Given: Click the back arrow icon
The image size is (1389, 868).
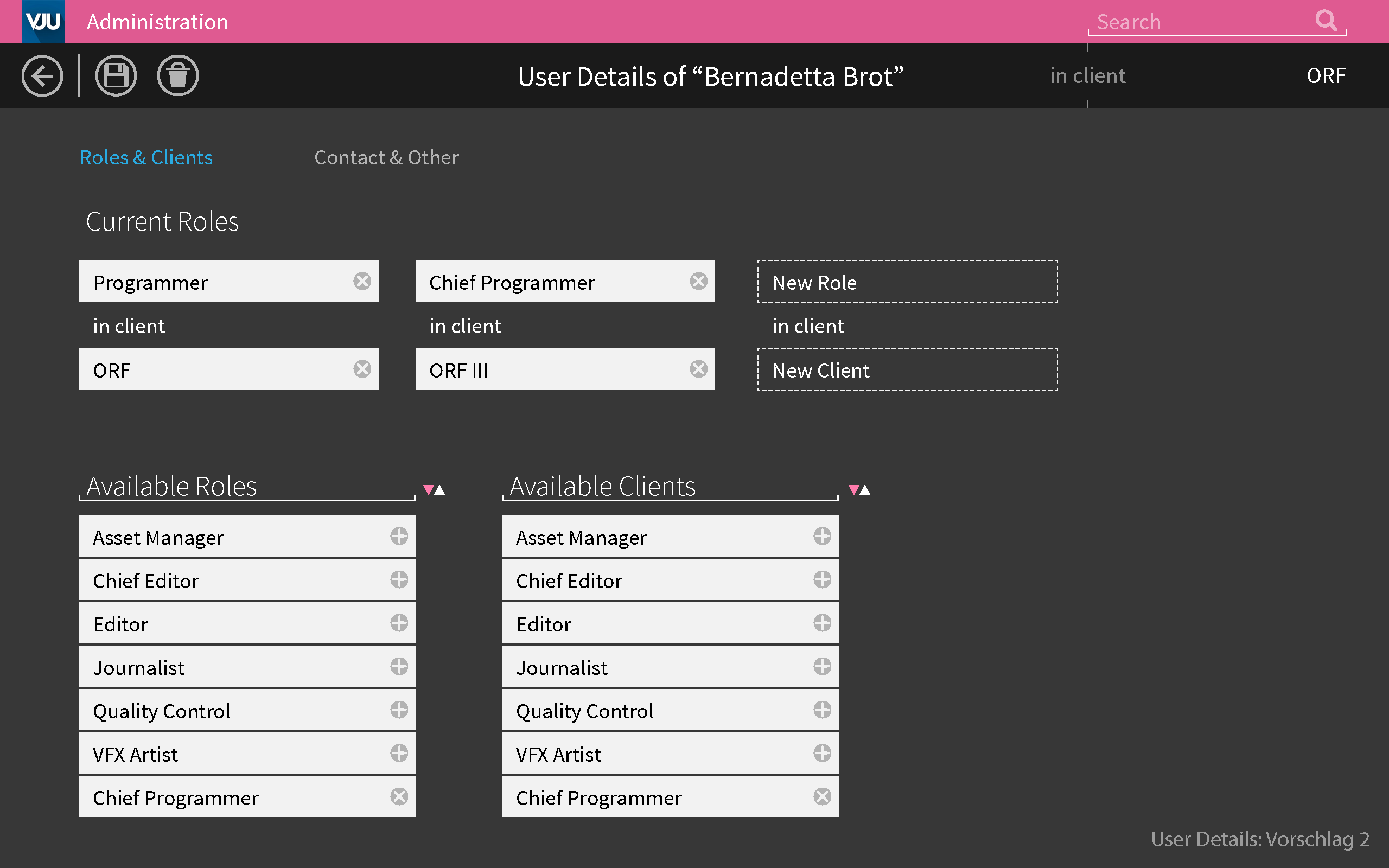Looking at the screenshot, I should (42, 76).
